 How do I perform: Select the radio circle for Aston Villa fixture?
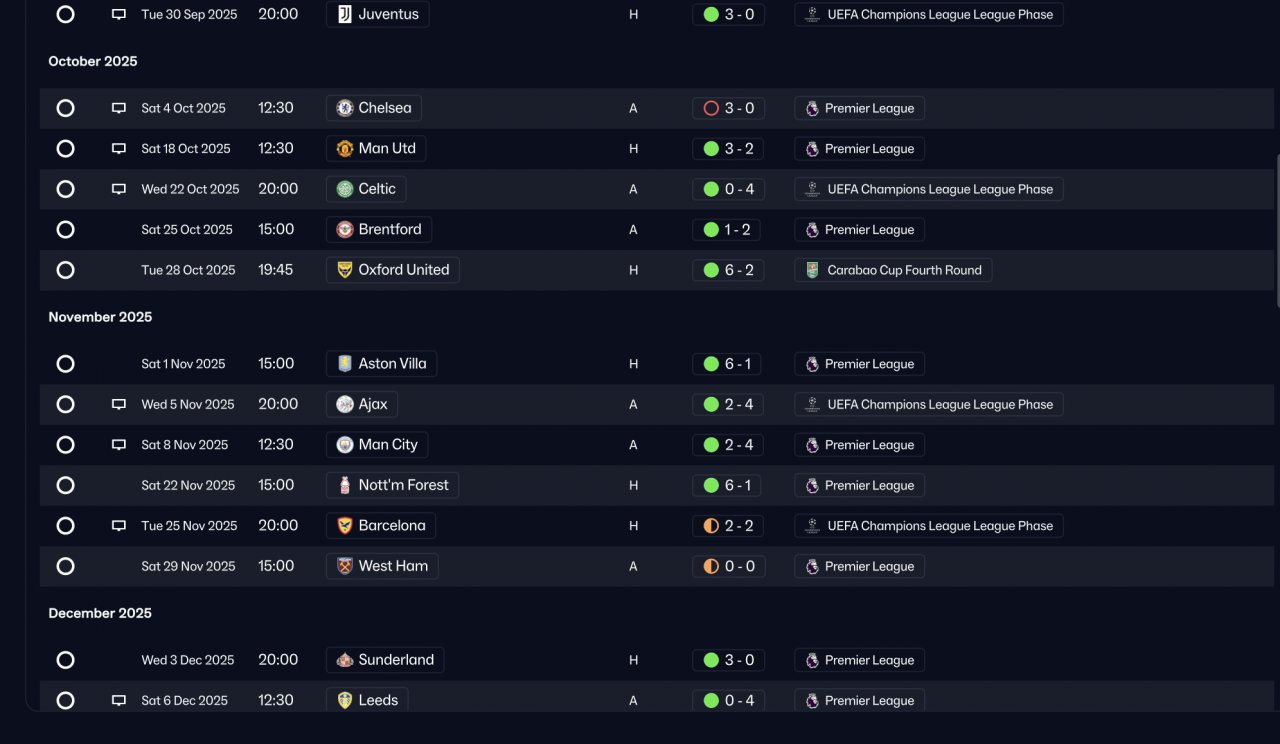[x=65, y=364]
